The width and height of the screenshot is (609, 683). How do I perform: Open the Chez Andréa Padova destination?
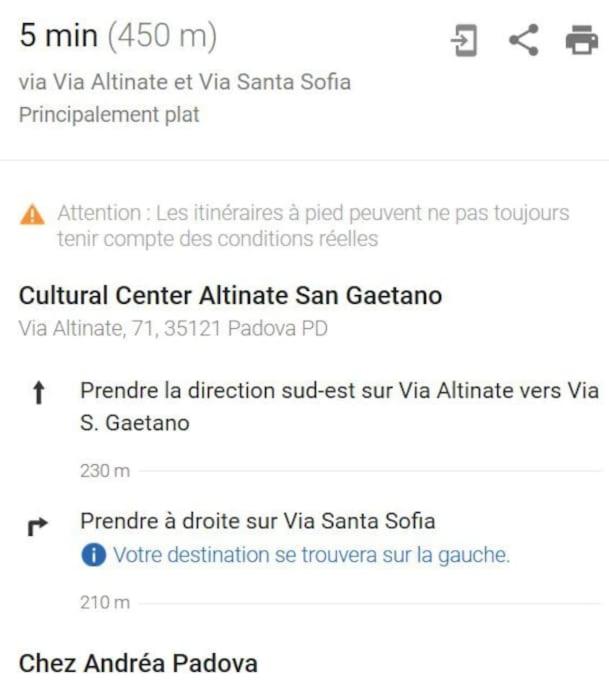pyautogui.click(x=138, y=663)
